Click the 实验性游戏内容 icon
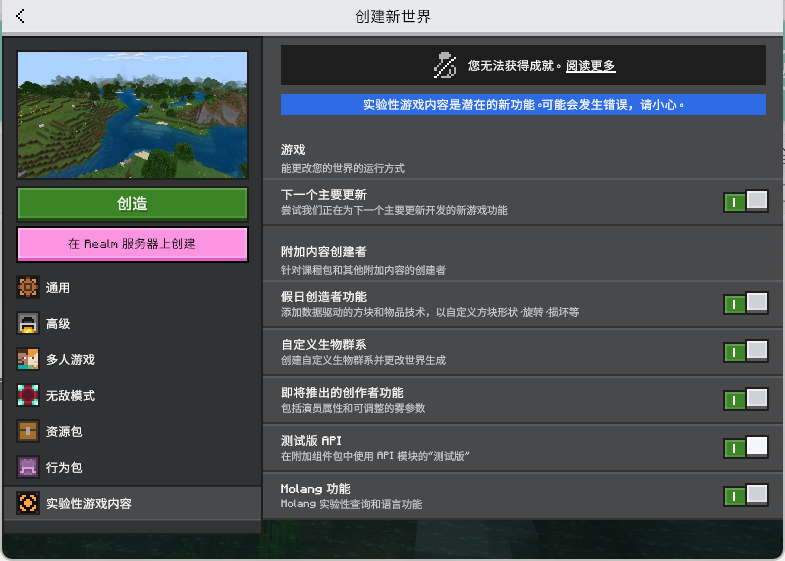This screenshot has width=785, height=561. tap(28, 503)
